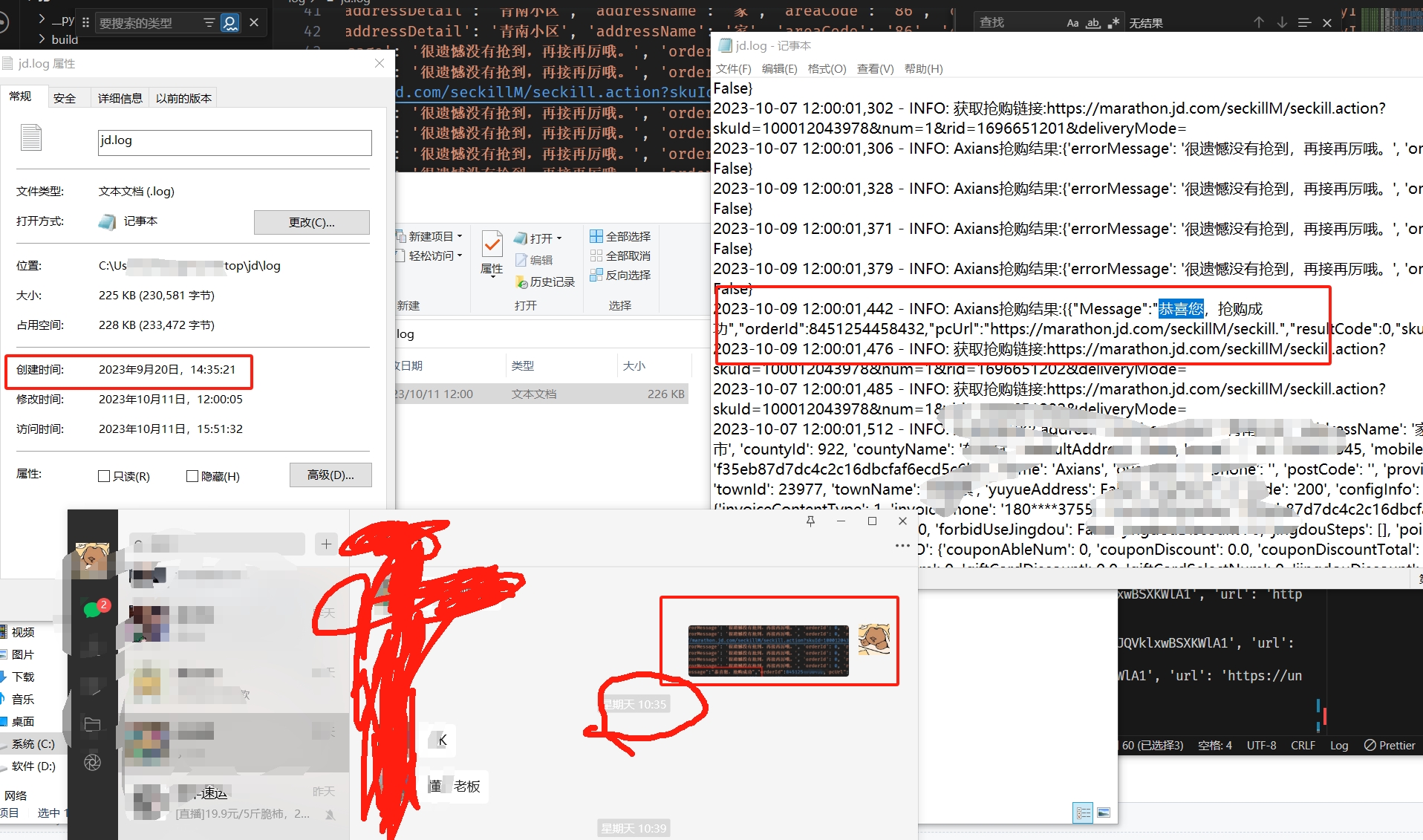Open the 文件(F) menu in Notepad

(x=733, y=68)
